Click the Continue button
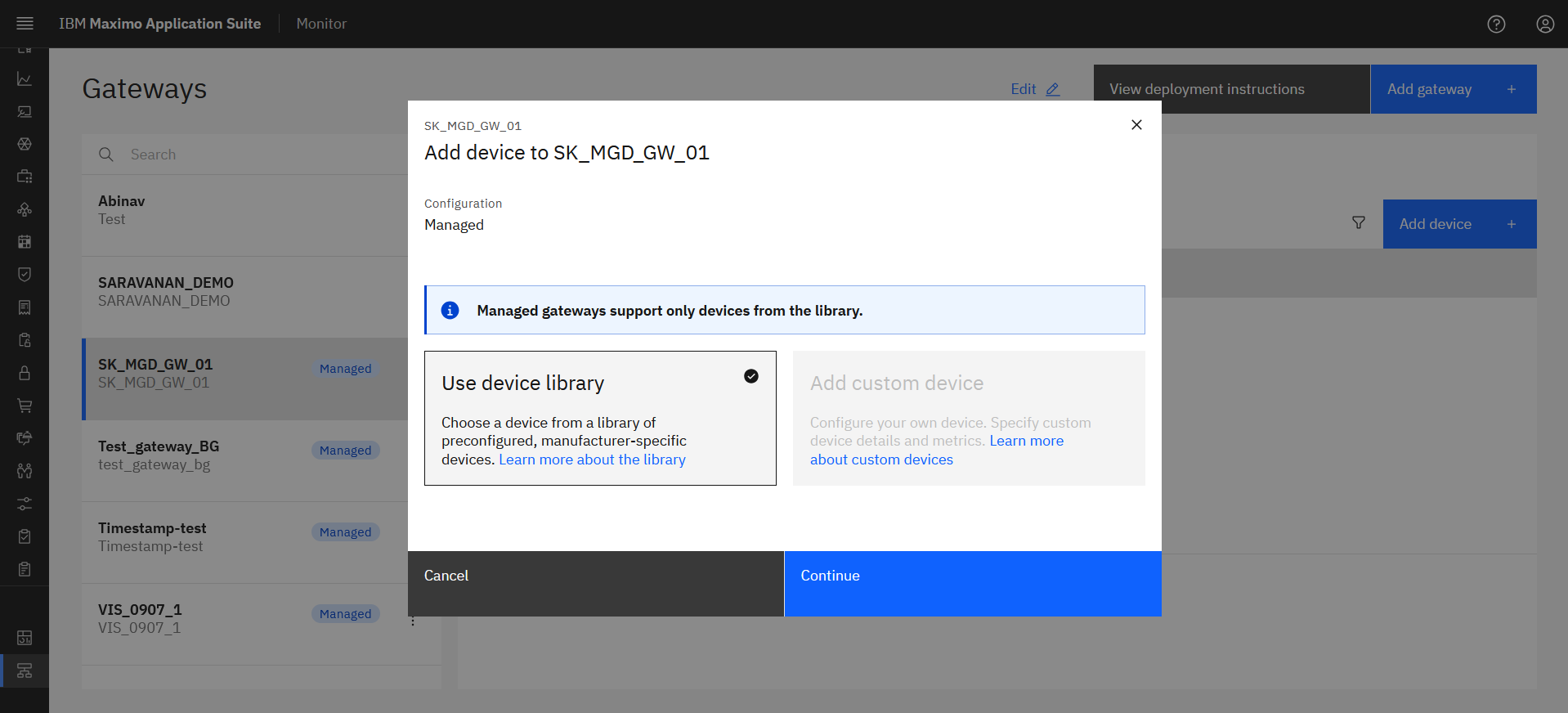 [973, 584]
